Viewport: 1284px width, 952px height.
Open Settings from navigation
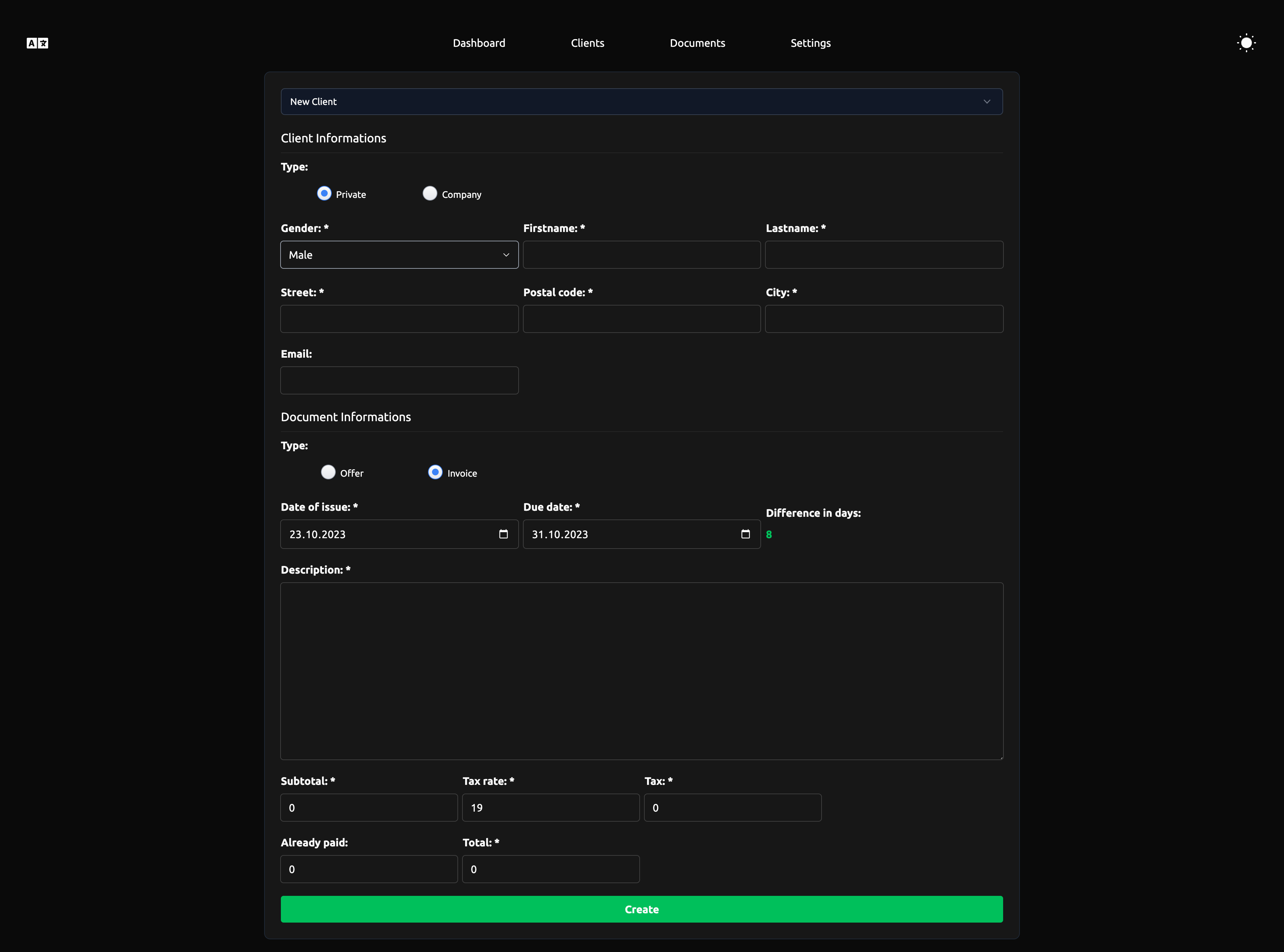[810, 43]
